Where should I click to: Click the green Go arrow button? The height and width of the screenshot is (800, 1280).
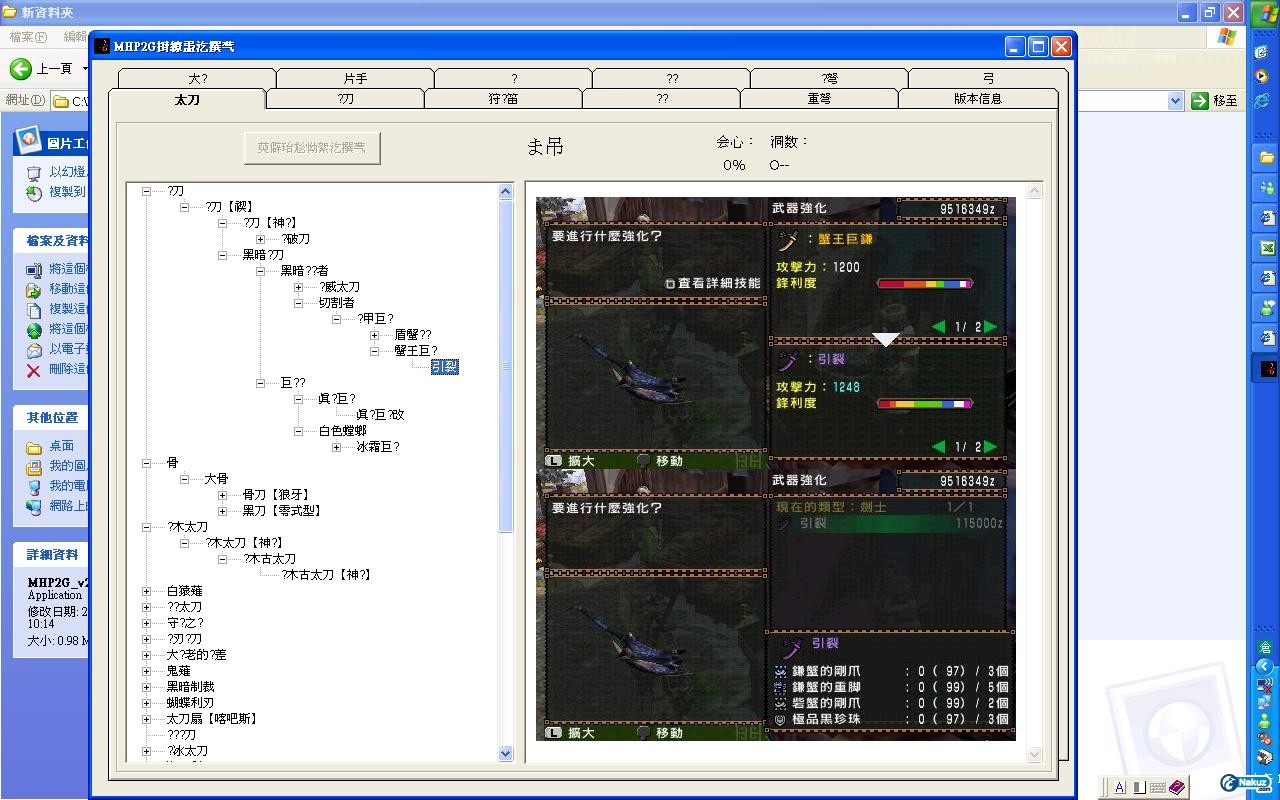(x=1200, y=100)
